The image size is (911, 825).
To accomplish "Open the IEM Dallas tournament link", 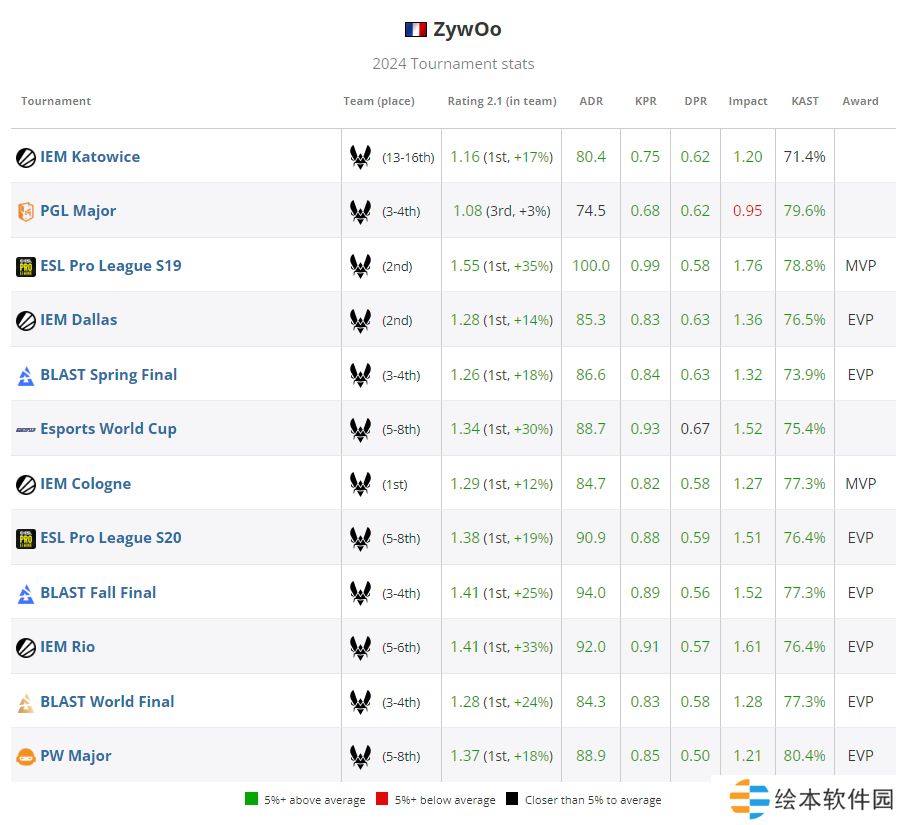I will tap(78, 320).
